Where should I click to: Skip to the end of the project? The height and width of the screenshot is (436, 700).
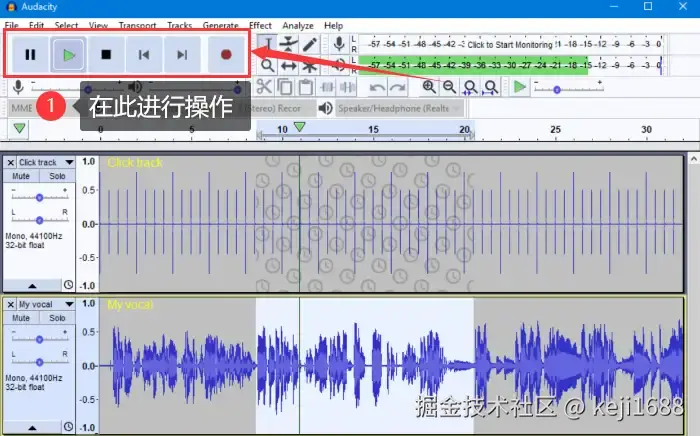click(x=182, y=55)
